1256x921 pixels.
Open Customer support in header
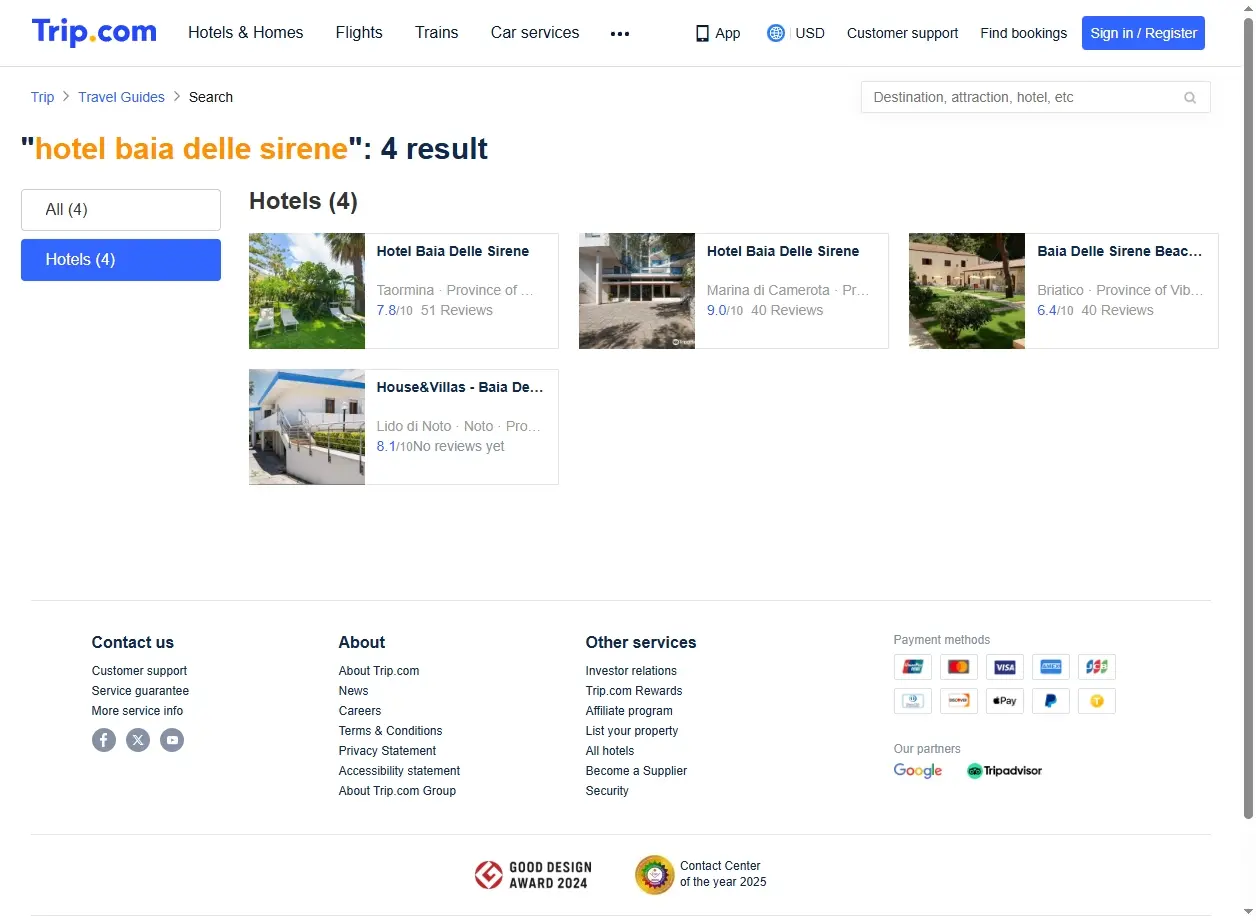(x=902, y=33)
